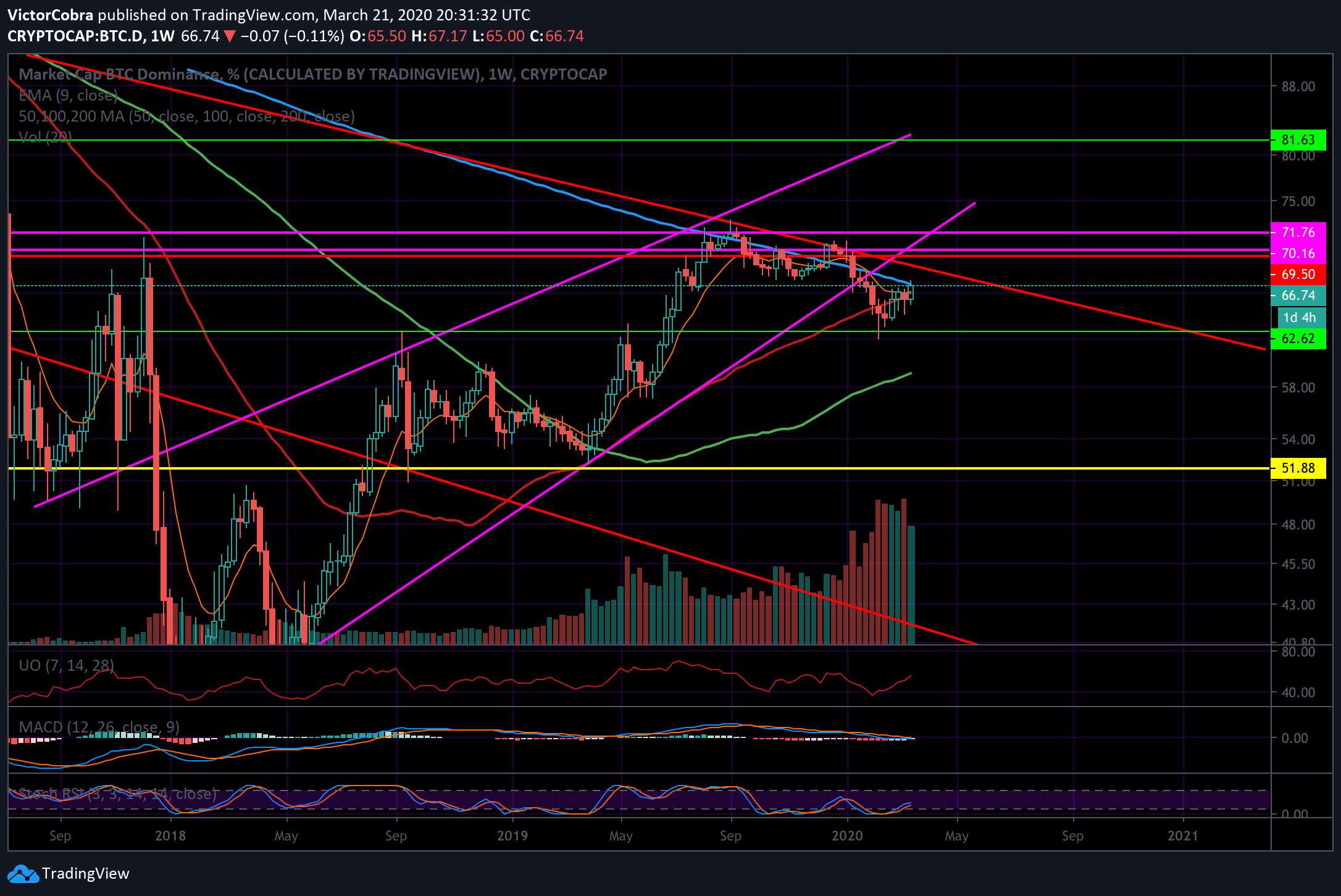Click the 45.50 price axis tick
Screen dimensions: 1341x896
1298,564
